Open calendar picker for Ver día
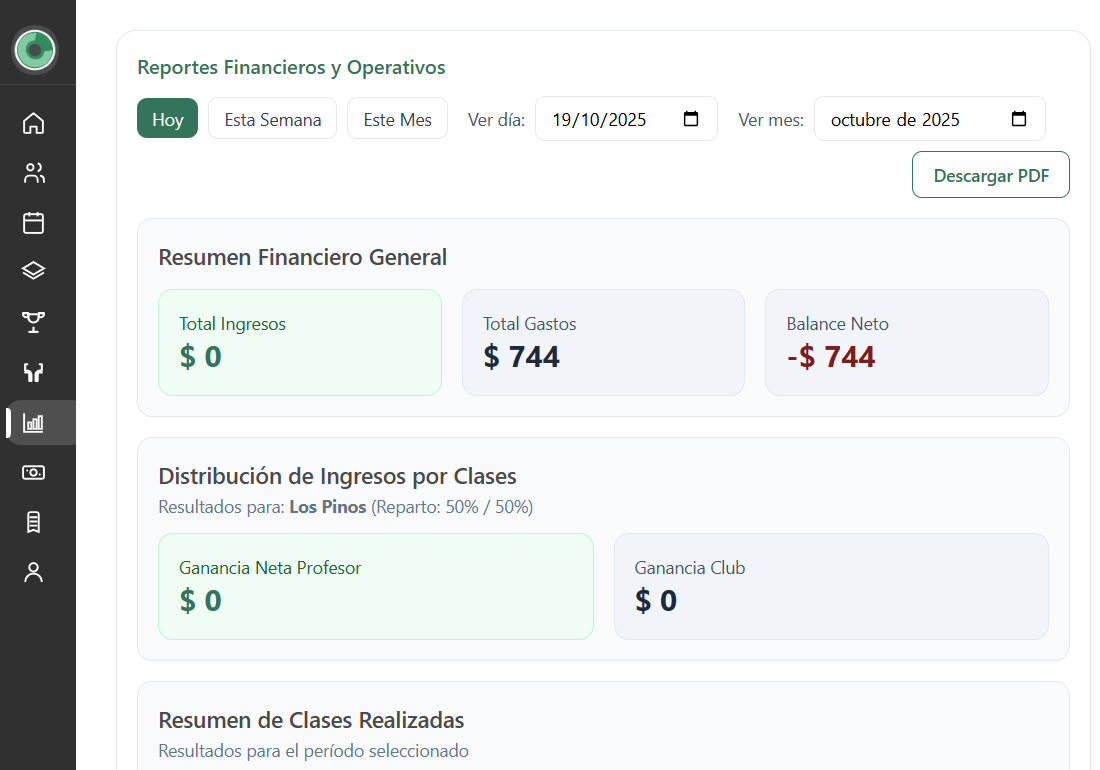Image resolution: width=1100 pixels, height=770 pixels. [691, 119]
